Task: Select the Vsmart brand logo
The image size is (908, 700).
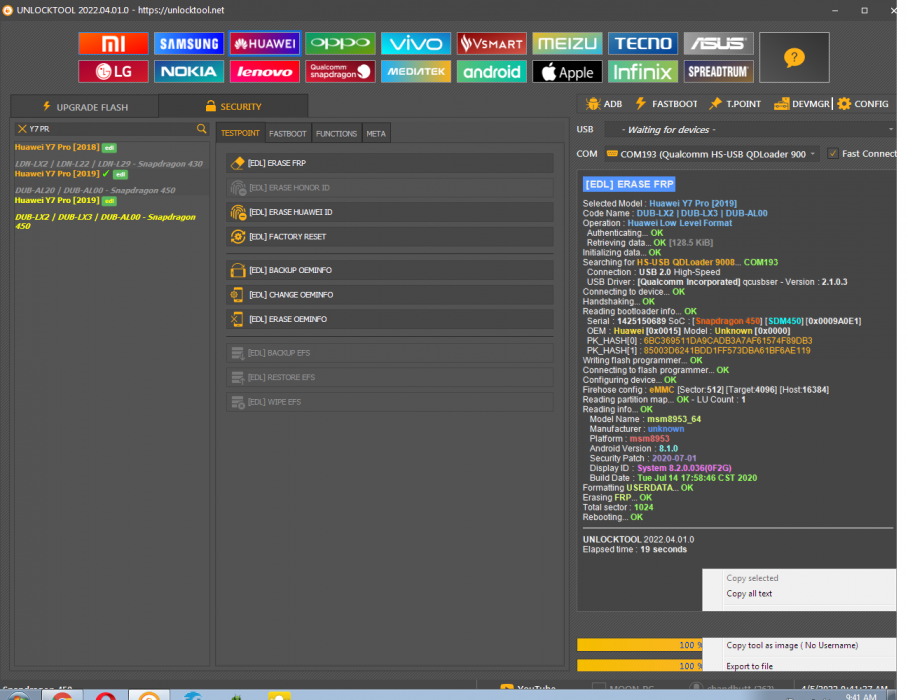Action: pyautogui.click(x=492, y=43)
